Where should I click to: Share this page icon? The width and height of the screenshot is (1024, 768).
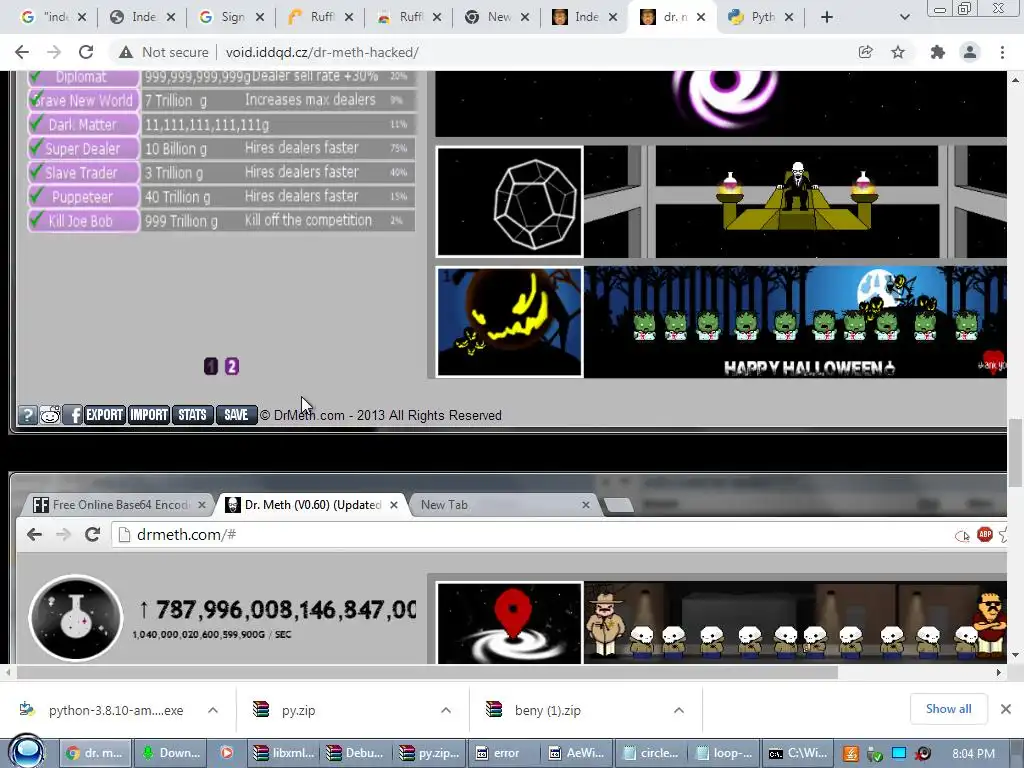click(x=865, y=52)
